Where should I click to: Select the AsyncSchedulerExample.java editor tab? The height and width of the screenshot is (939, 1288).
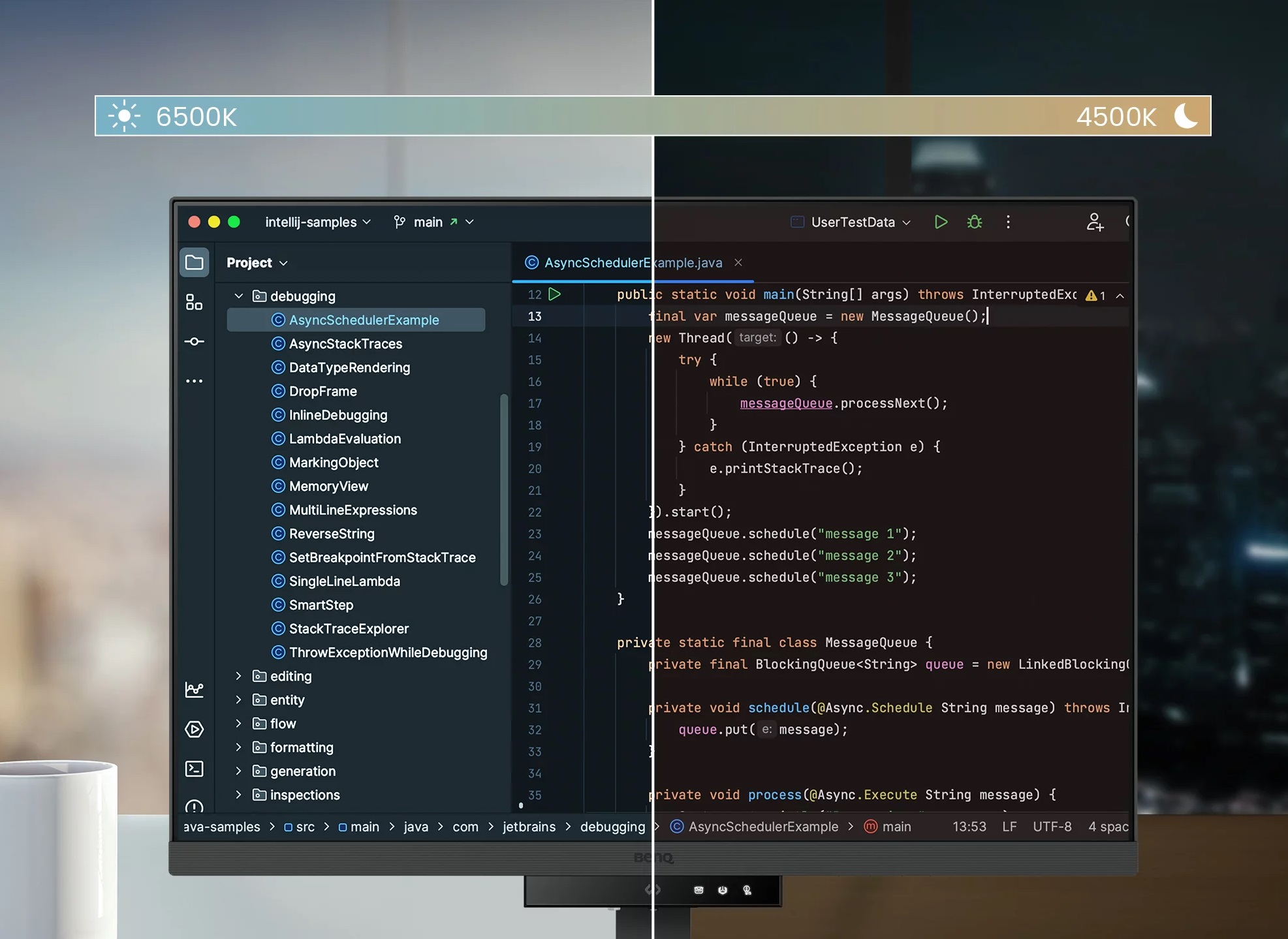point(633,262)
